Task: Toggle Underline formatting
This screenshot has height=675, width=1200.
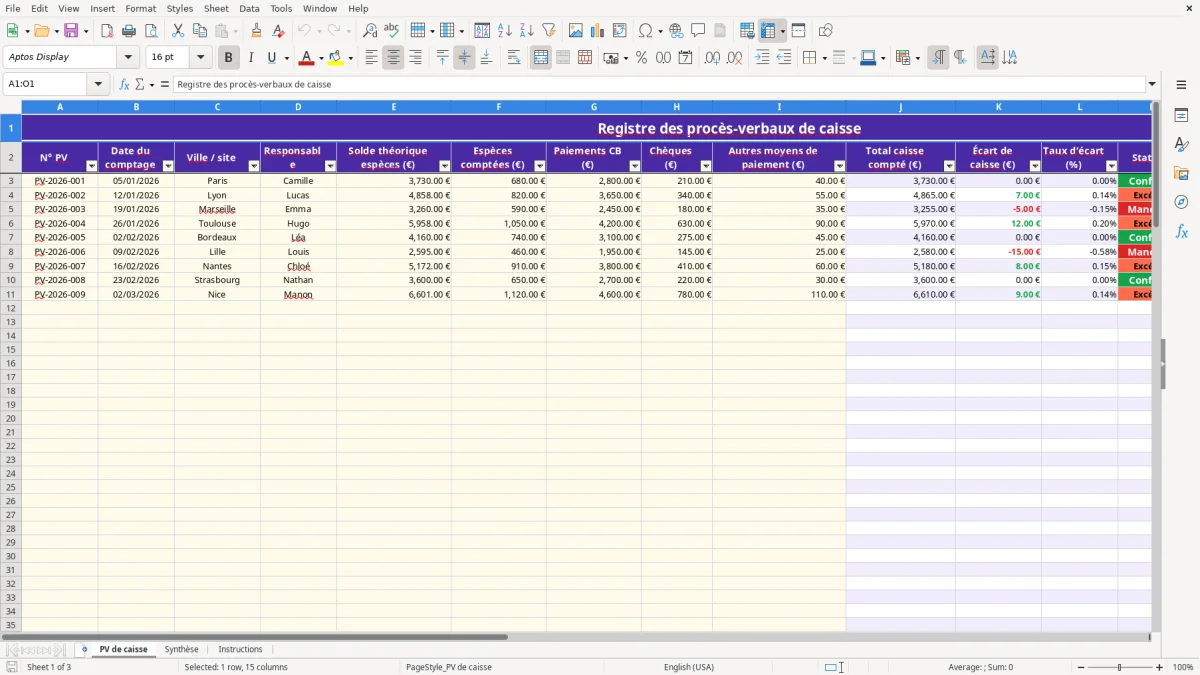Action: 271,58
